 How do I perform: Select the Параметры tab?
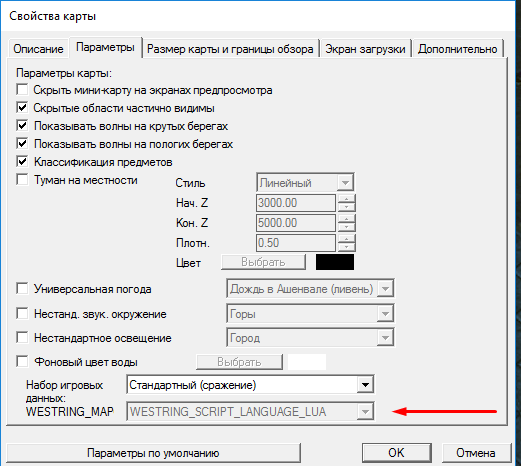coord(105,47)
